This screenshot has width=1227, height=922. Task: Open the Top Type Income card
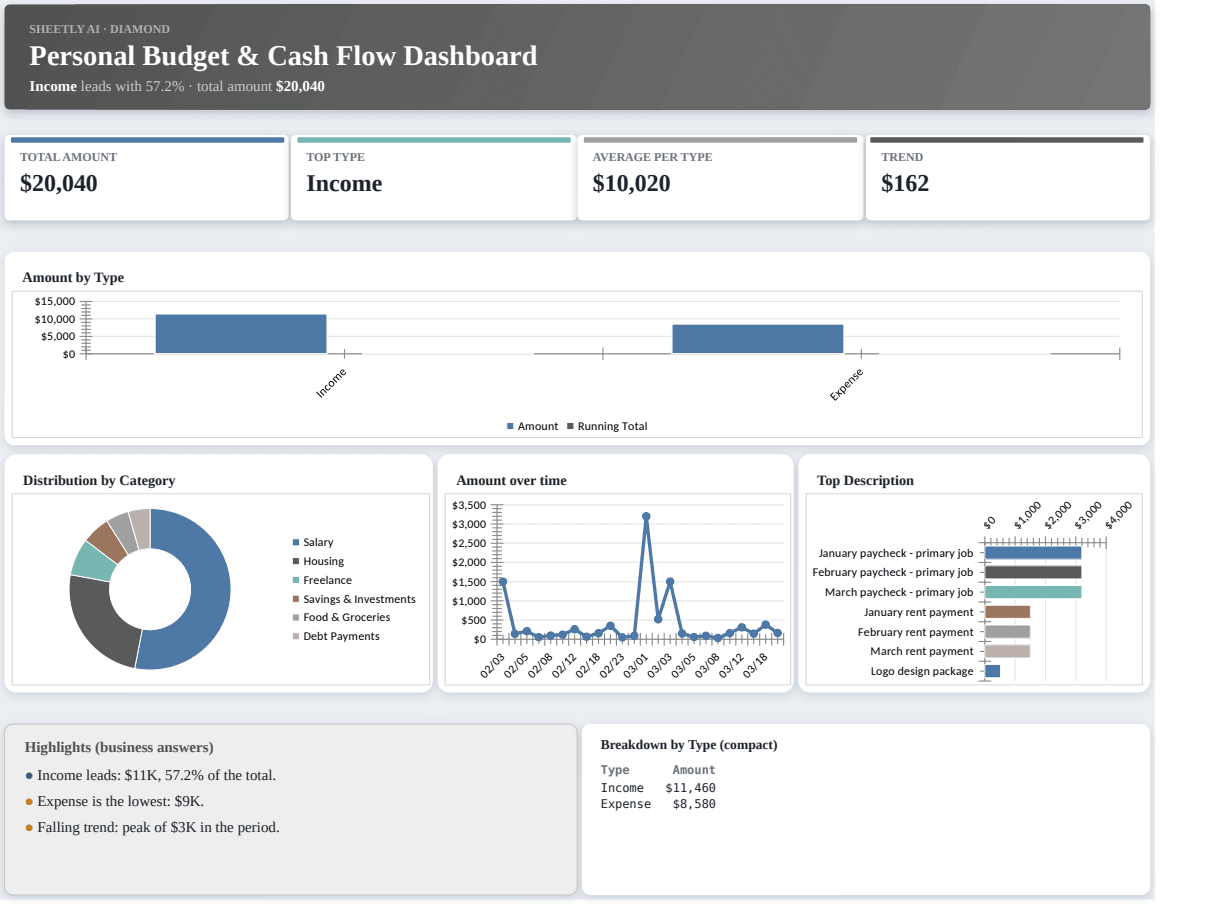click(433, 178)
